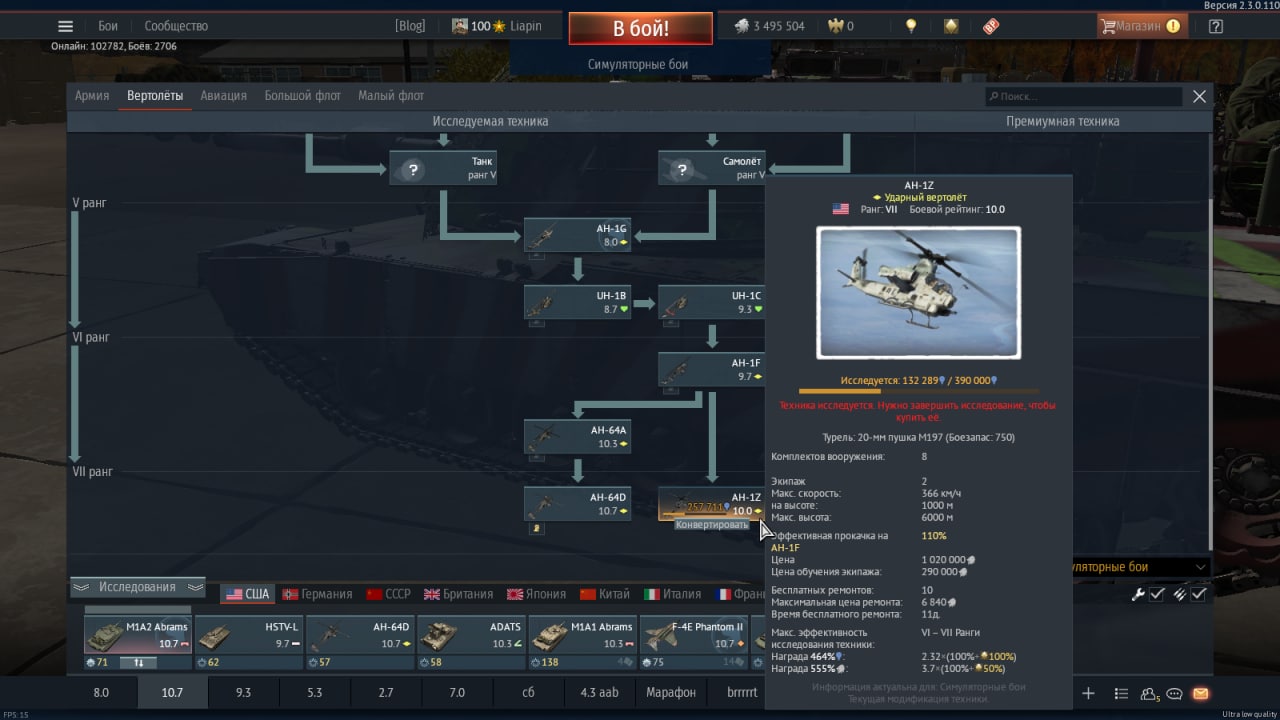This screenshot has height=720, width=1280.
Task: Open the presets list icon
Action: [1121, 693]
